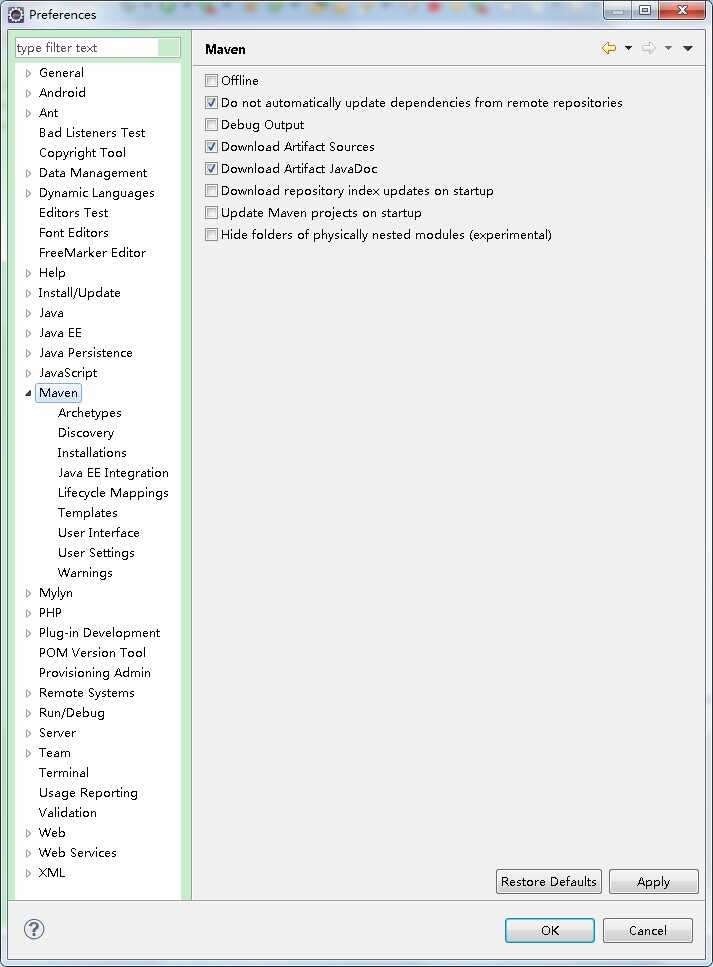The height and width of the screenshot is (967, 713).
Task: Click the Apply button
Action: click(653, 881)
